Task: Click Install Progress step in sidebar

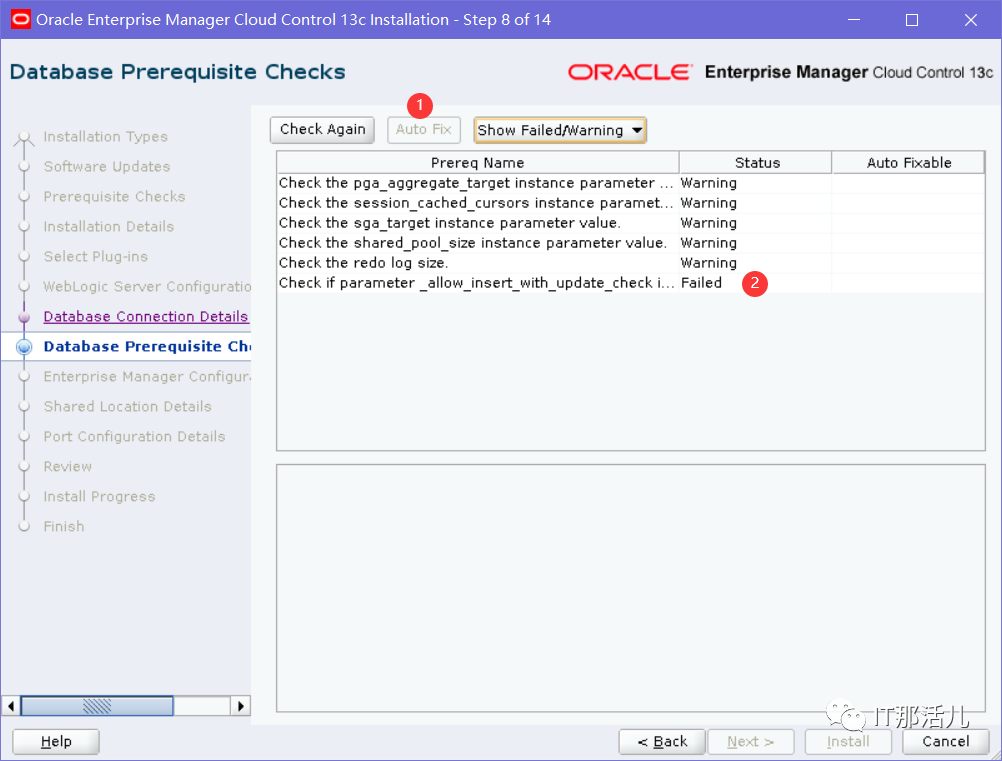Action: click(99, 497)
